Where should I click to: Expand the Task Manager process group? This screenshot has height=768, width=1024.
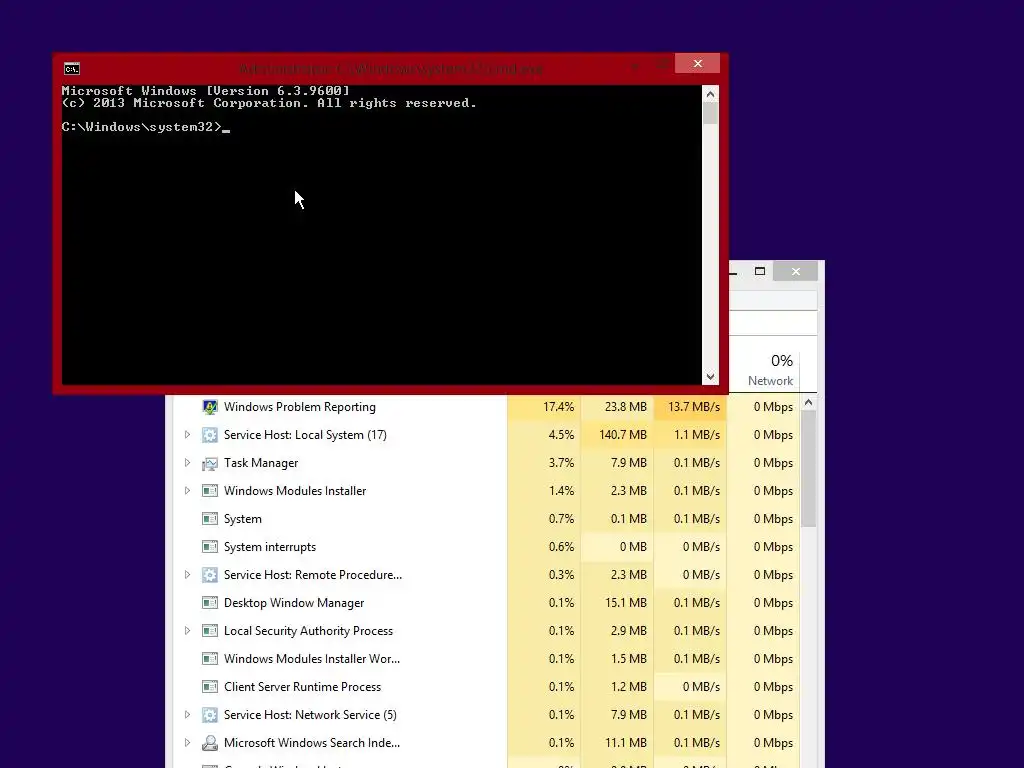(187, 463)
